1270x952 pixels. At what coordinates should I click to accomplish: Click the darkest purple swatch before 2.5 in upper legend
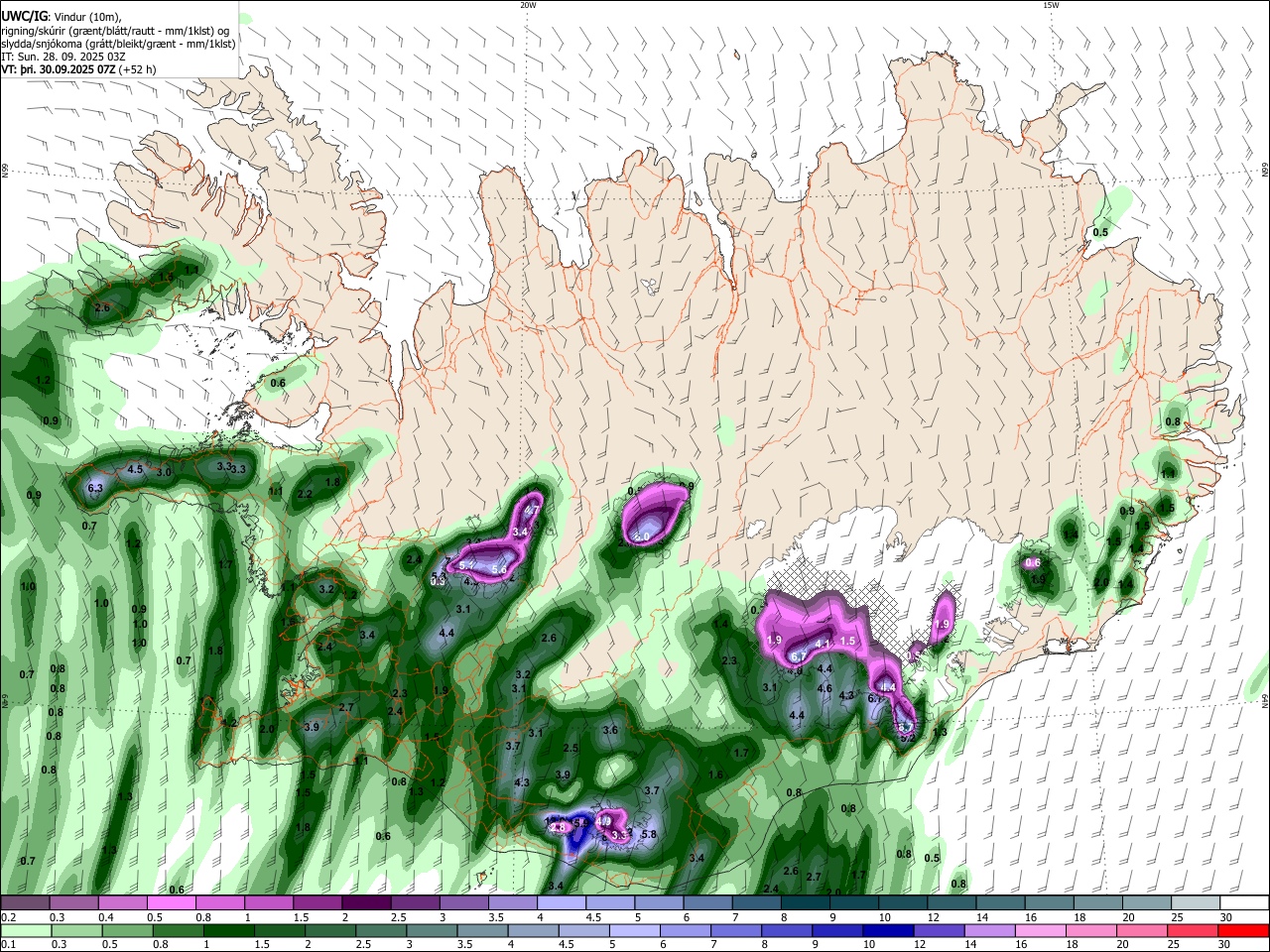tap(366, 903)
